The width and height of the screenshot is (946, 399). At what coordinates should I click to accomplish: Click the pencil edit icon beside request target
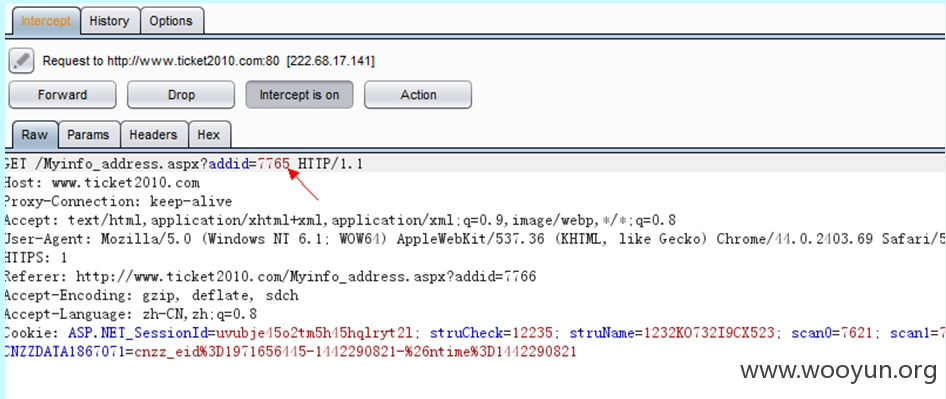(21, 61)
